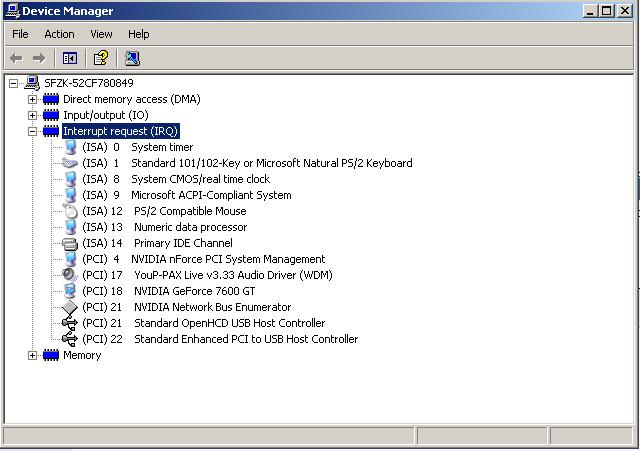The image size is (640, 451).
Task: Expand the Memory node
Action: (x=32, y=355)
